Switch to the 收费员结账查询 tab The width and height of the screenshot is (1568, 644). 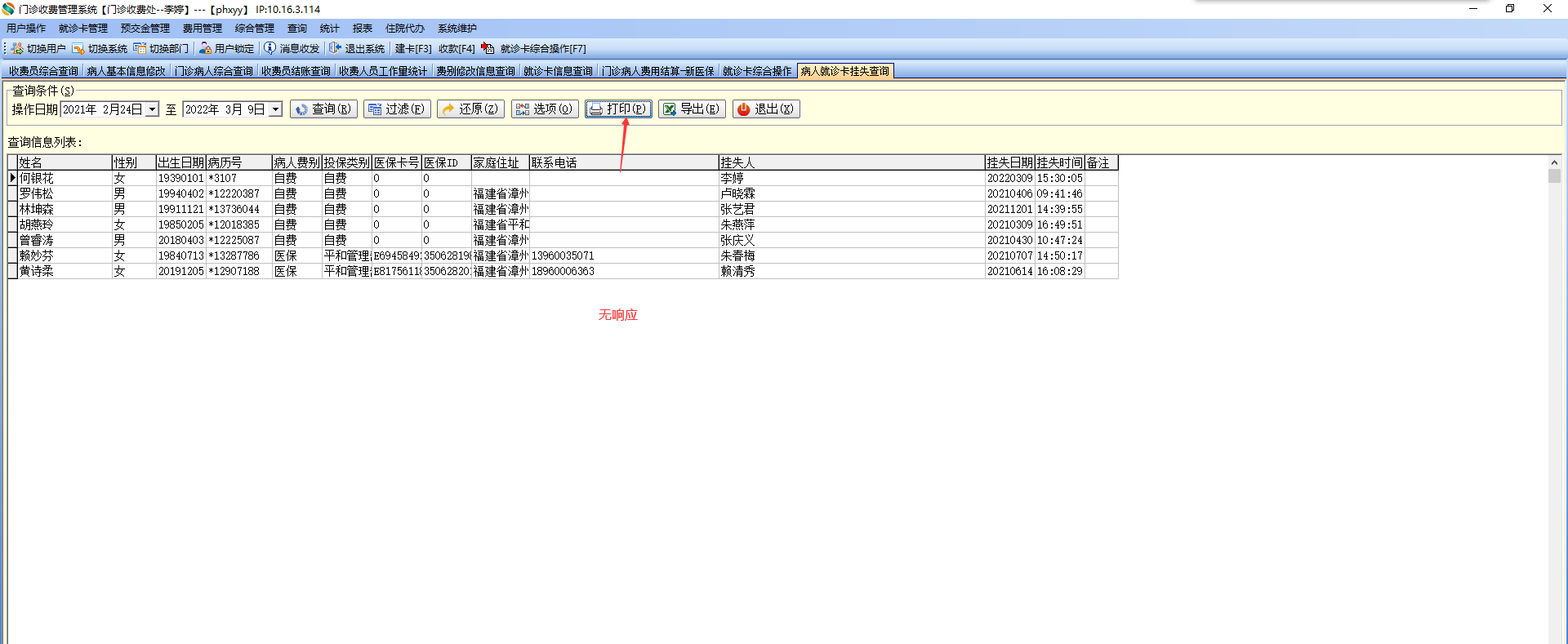pos(296,71)
